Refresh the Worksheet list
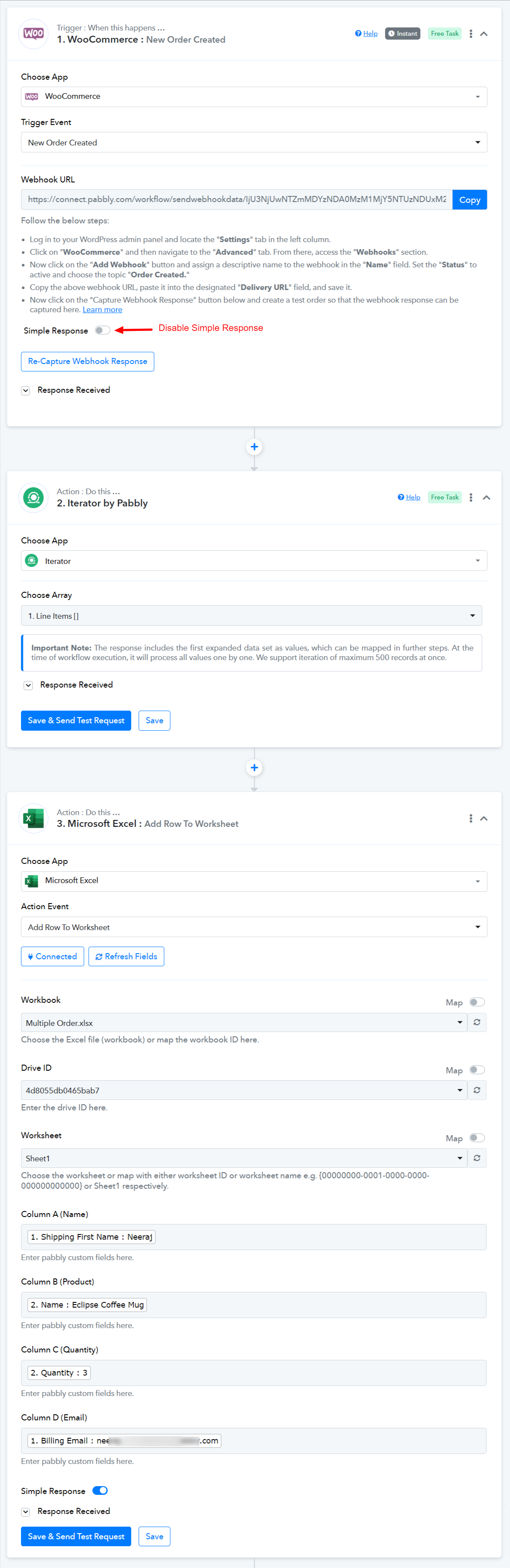510x1568 pixels. pyautogui.click(x=477, y=1158)
